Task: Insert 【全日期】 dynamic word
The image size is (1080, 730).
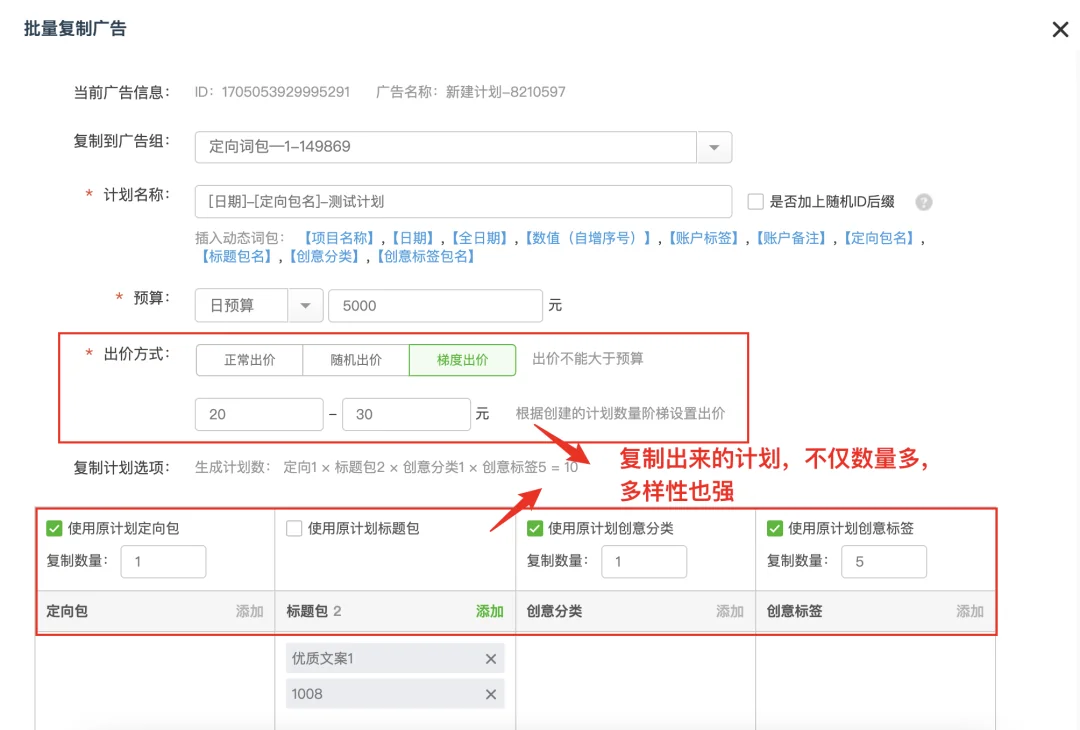Action: pyautogui.click(x=479, y=238)
